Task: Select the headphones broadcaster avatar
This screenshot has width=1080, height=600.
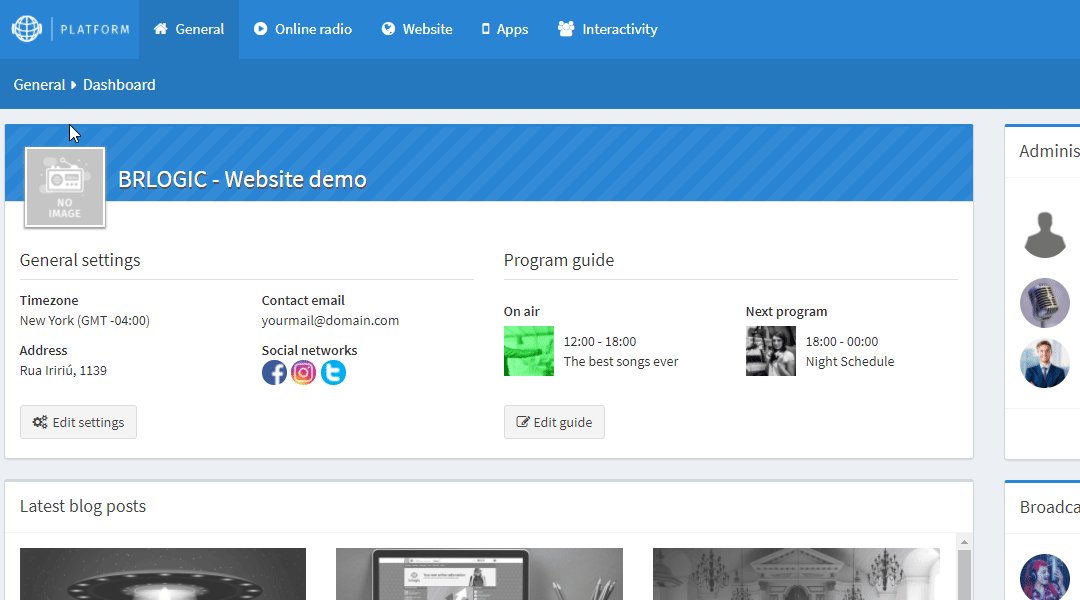Action: point(1045,577)
